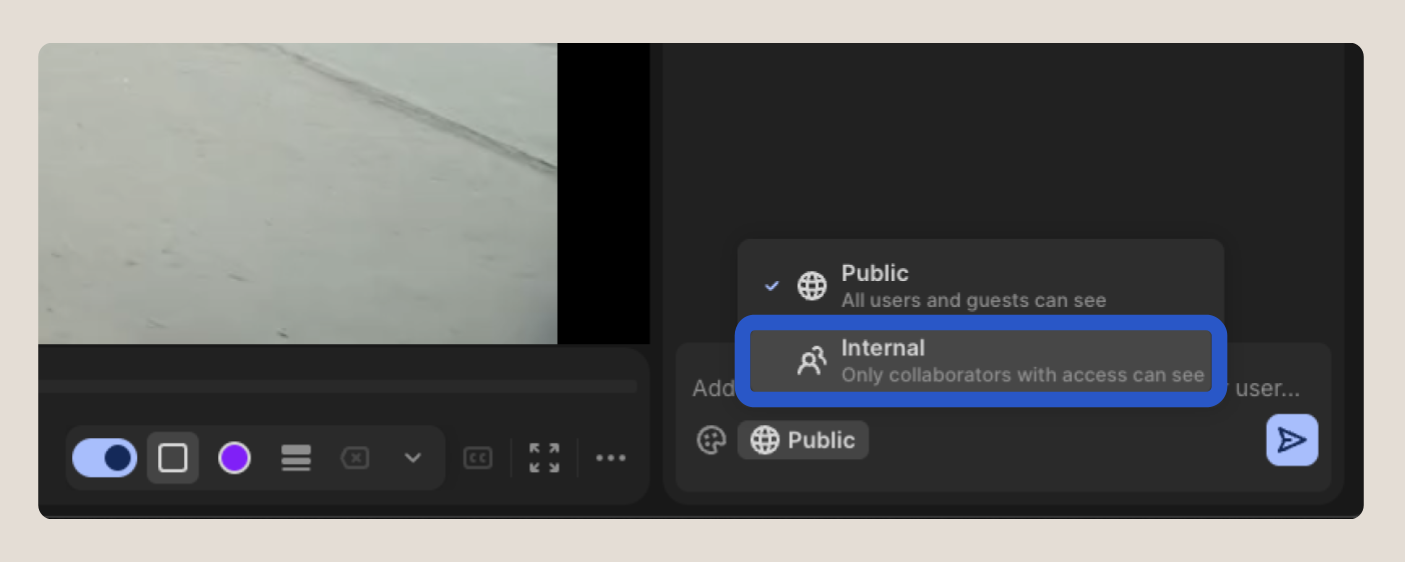Click the globe icon beside Public option
Viewport: 1405px width, 562px height.
pyautogui.click(x=811, y=286)
